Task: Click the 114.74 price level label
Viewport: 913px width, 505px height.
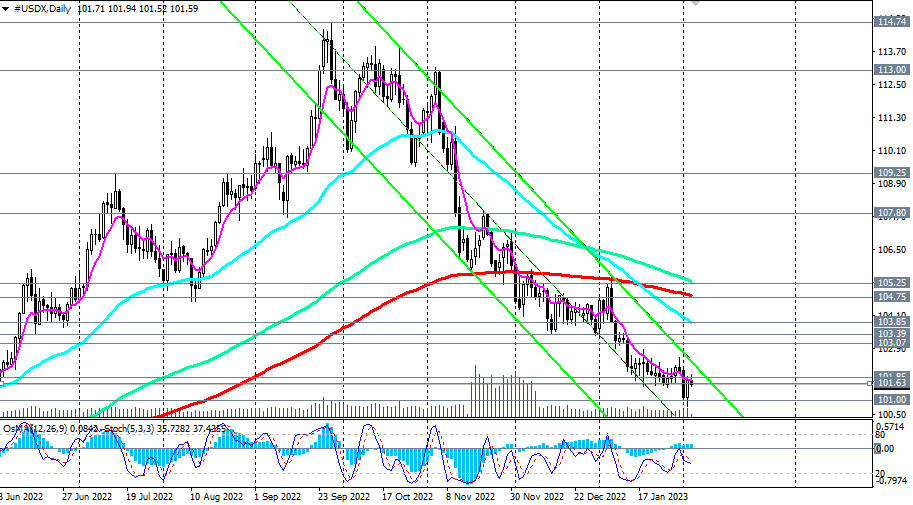Action: 891,22
